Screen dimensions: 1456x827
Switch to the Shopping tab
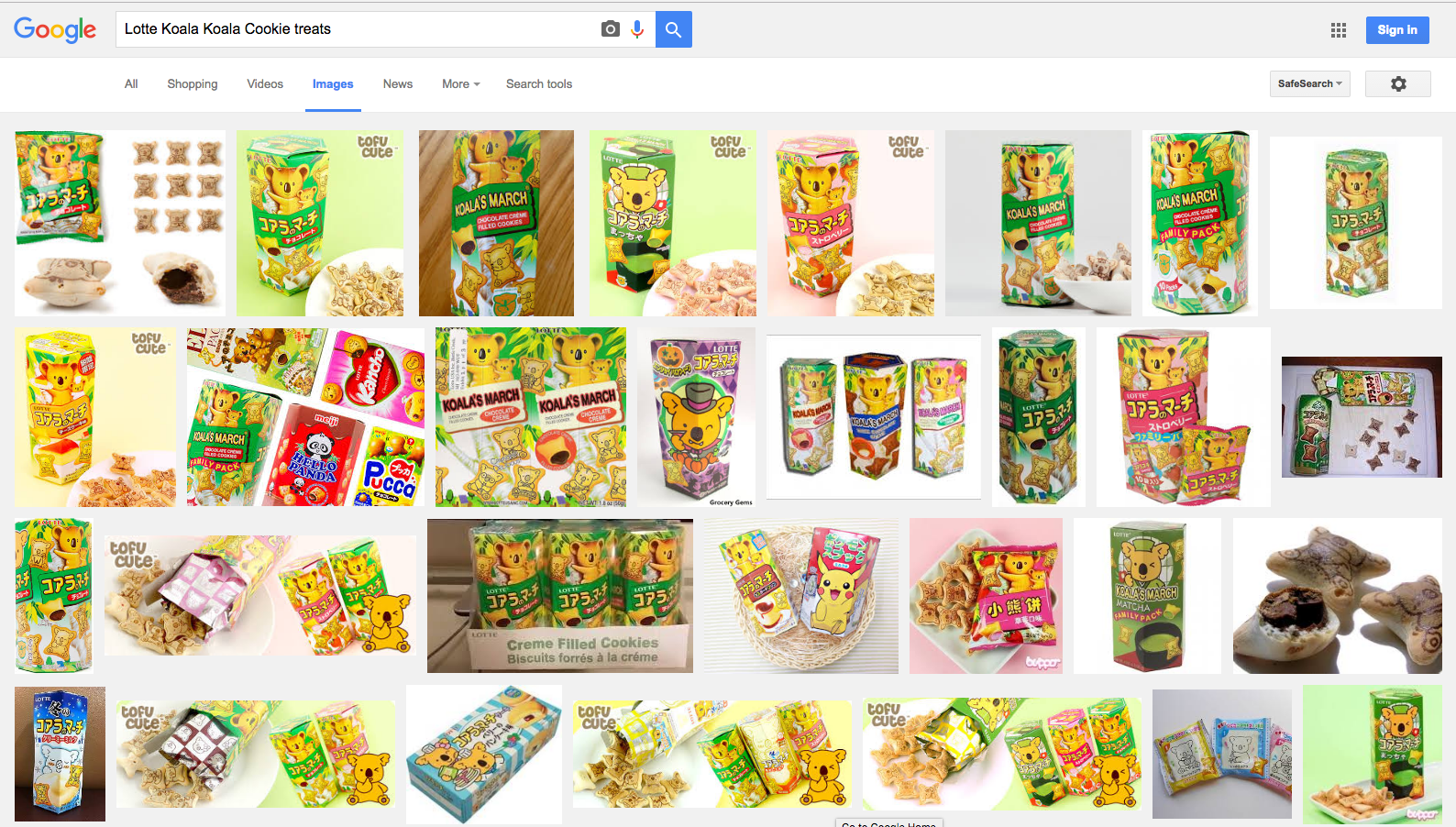tap(193, 83)
